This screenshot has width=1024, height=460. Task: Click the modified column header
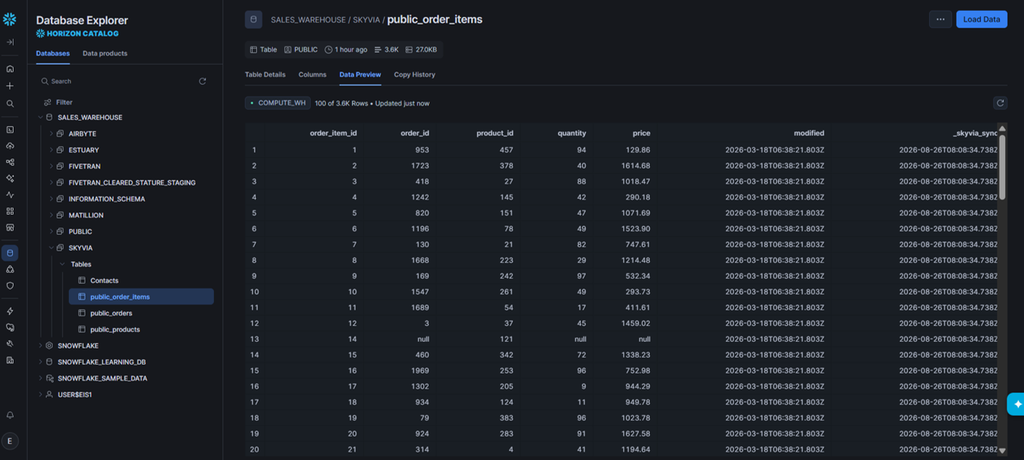808,133
